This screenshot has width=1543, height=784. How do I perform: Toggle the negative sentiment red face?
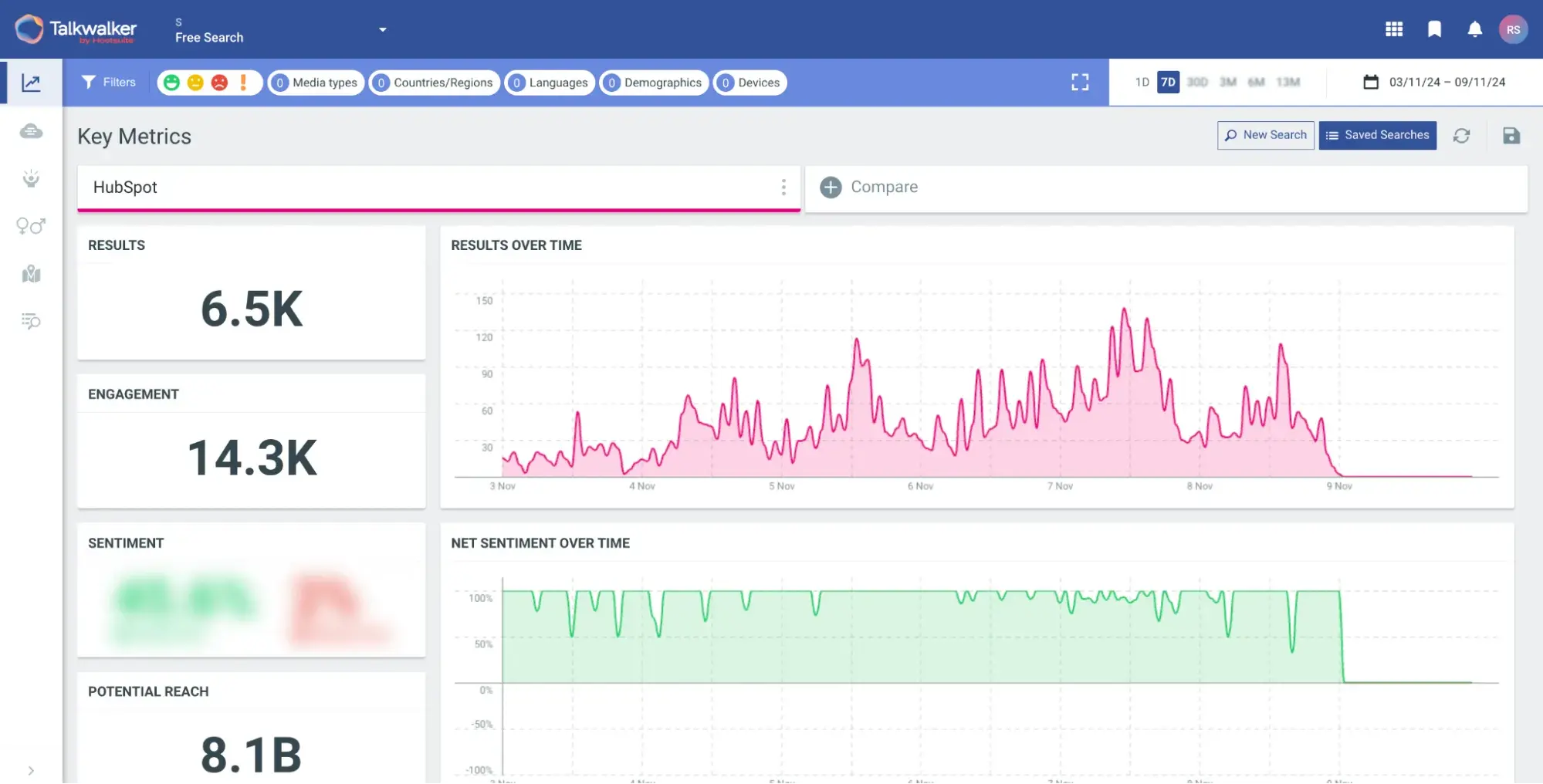(219, 83)
